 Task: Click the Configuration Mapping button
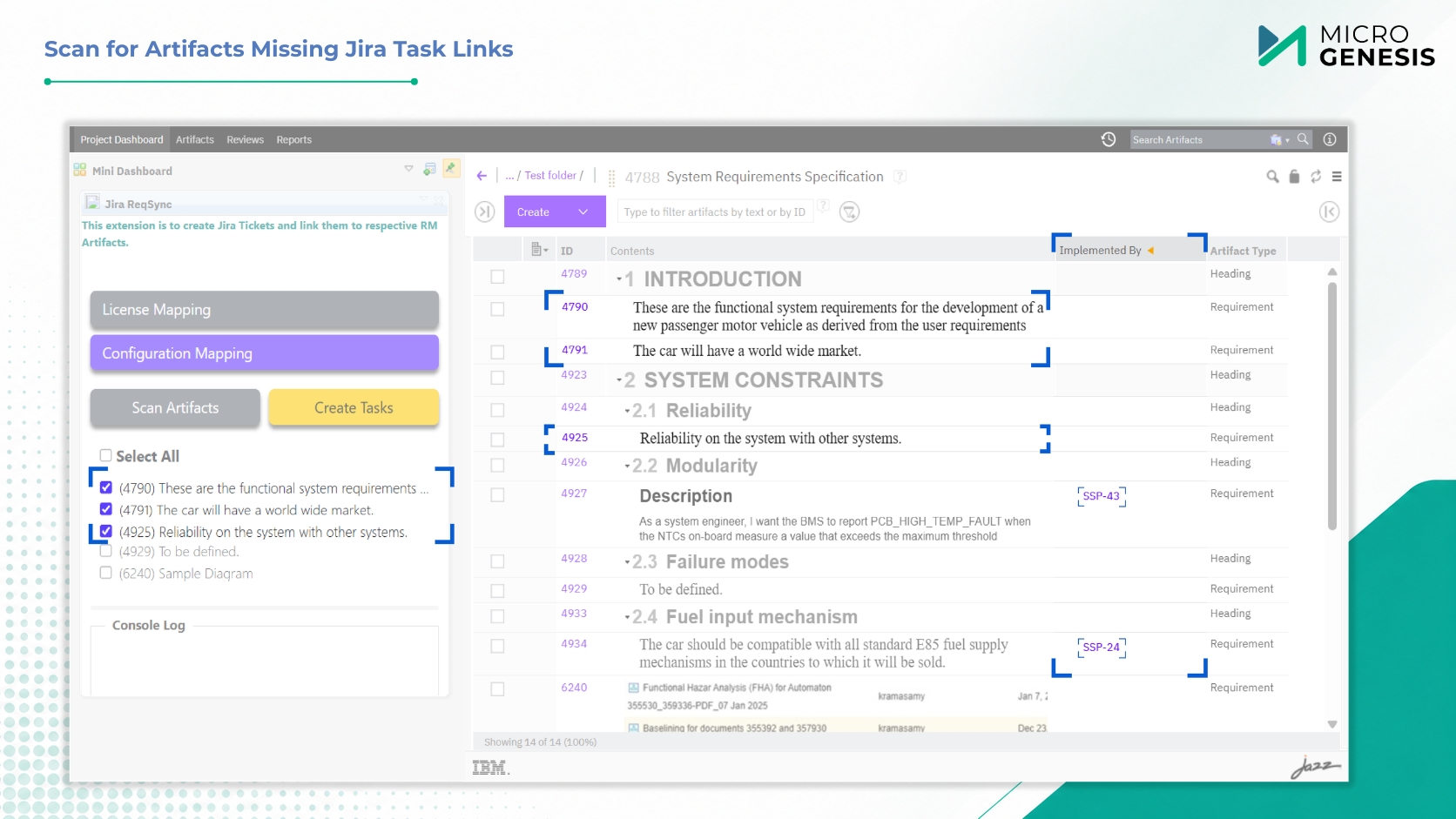click(x=265, y=353)
